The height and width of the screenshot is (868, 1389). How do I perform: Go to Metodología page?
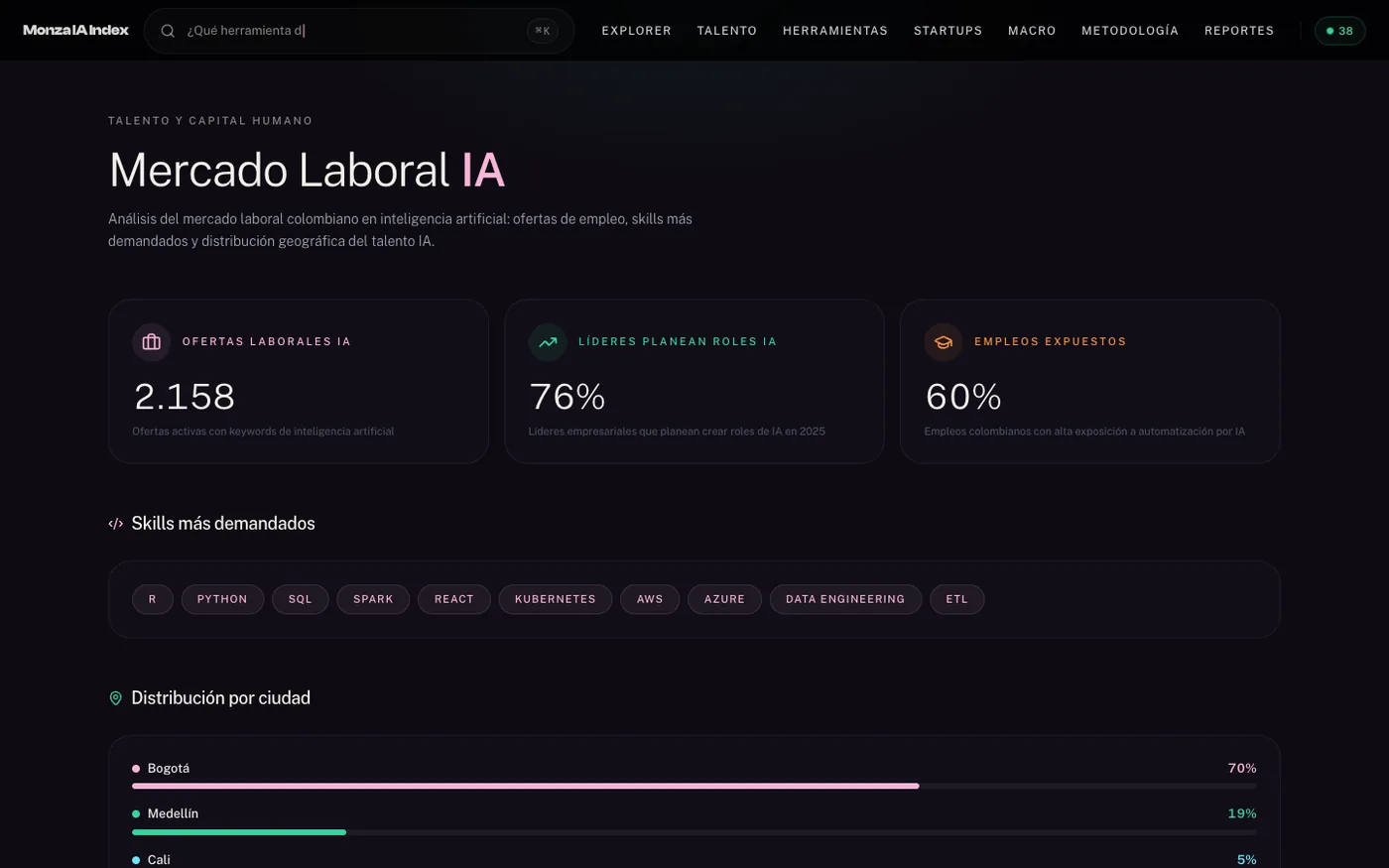point(1130,31)
